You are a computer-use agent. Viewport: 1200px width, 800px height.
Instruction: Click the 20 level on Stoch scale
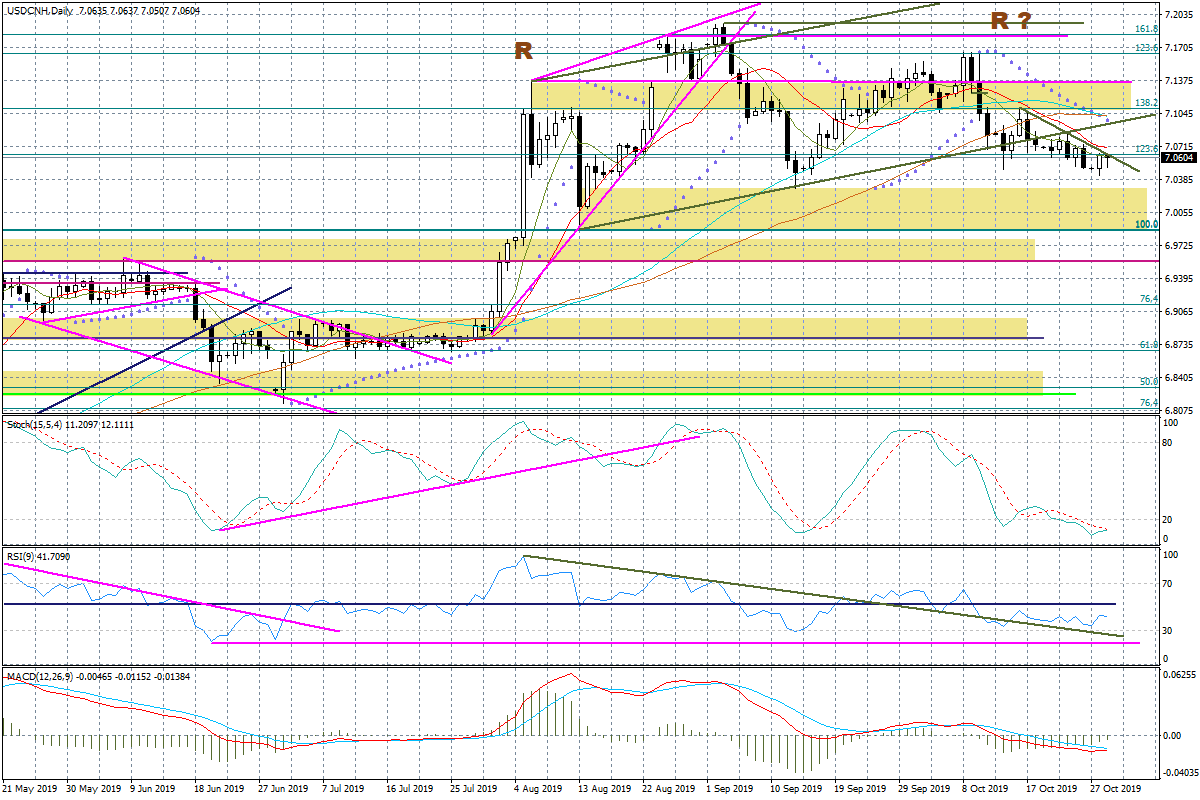point(1169,520)
